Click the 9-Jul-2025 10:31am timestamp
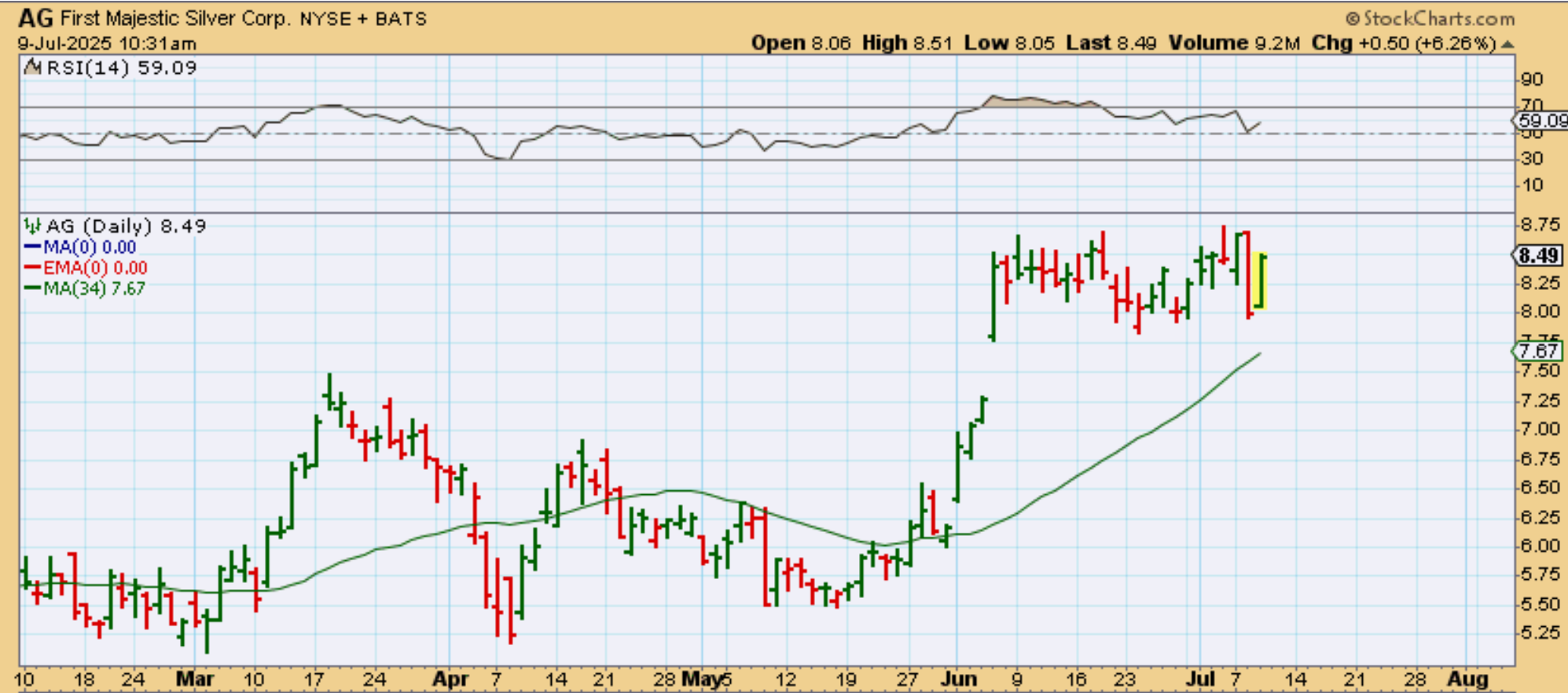1568x693 pixels. point(107,43)
